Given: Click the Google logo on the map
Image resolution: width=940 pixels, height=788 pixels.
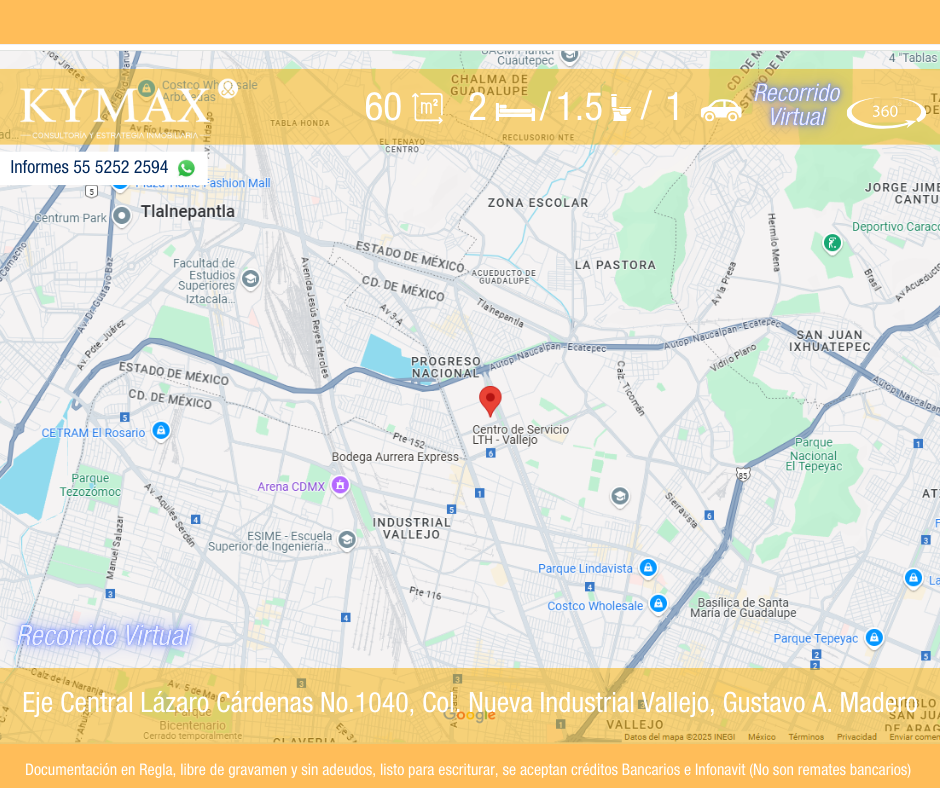Looking at the screenshot, I should pos(469,715).
